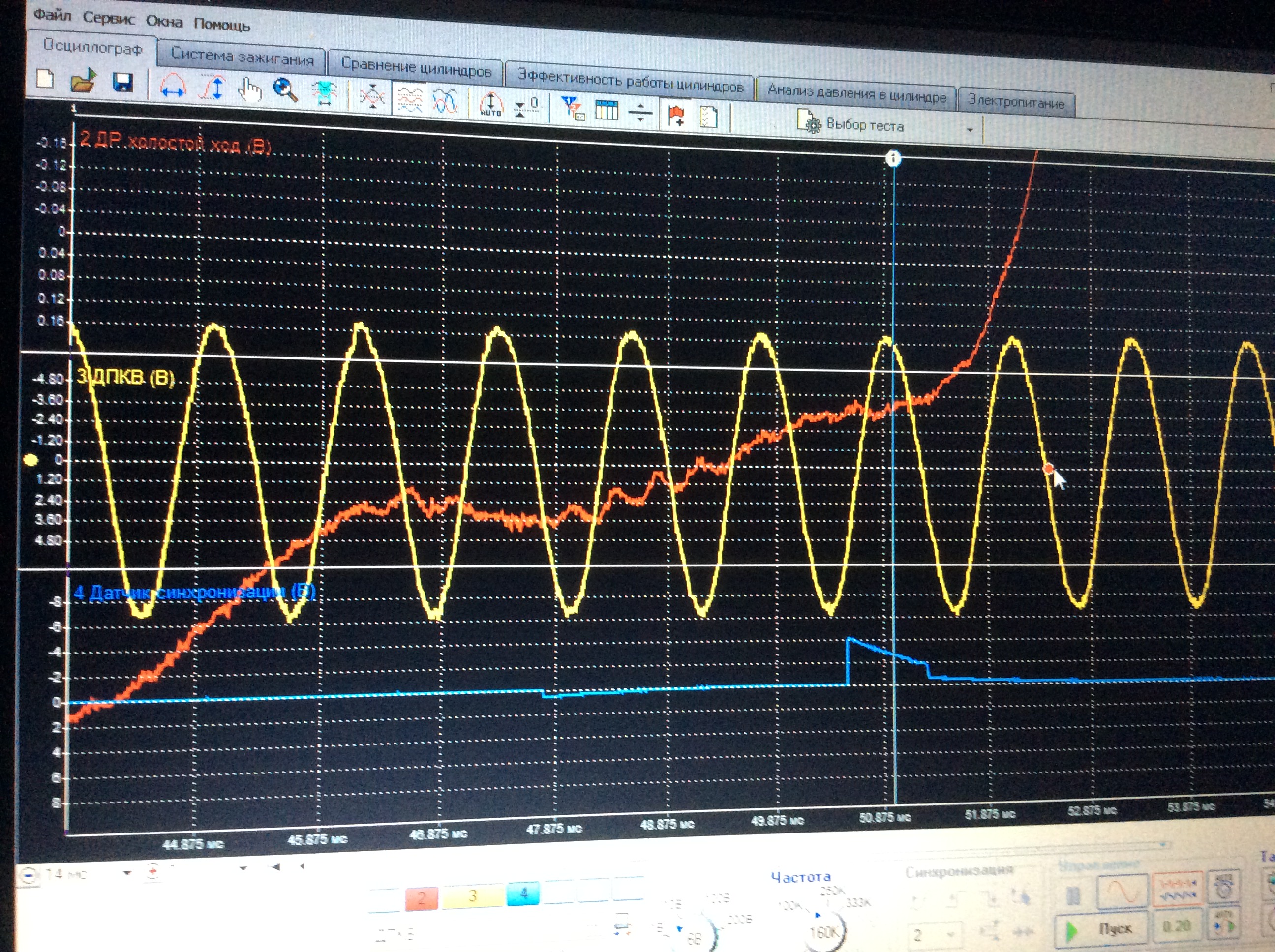Click the 47.875 мс time axis label
The width and height of the screenshot is (1275, 952).
554,829
